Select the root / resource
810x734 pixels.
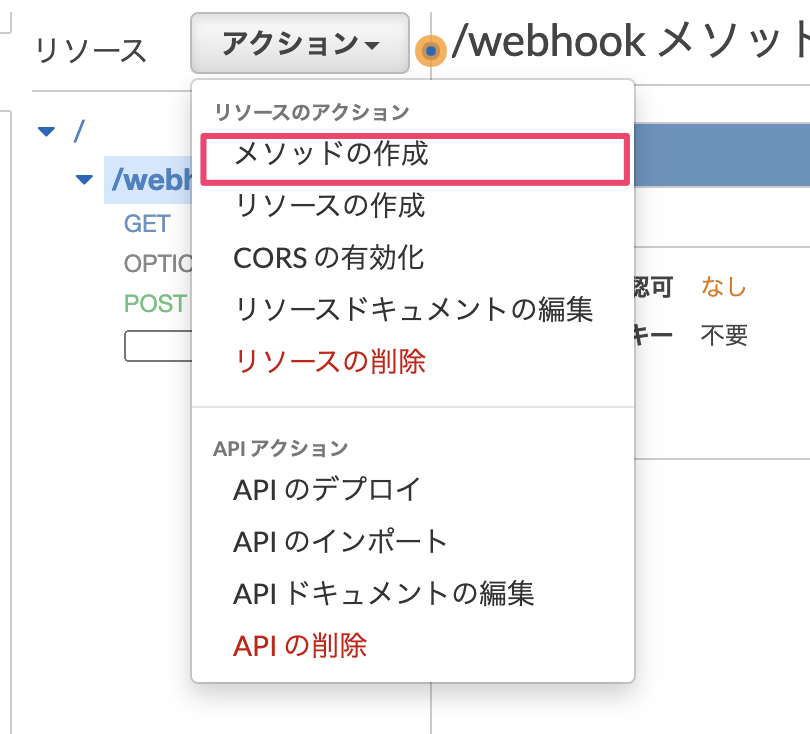79,131
